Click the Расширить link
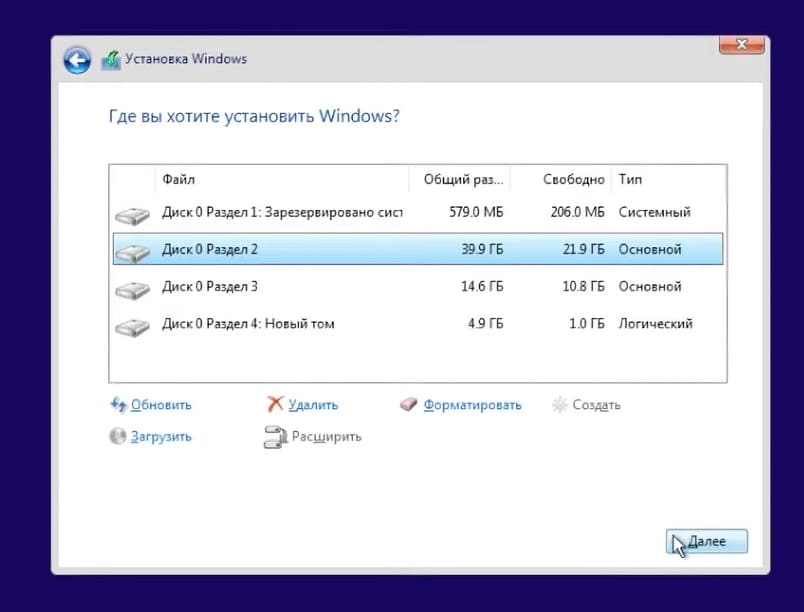804x612 pixels. point(327,437)
